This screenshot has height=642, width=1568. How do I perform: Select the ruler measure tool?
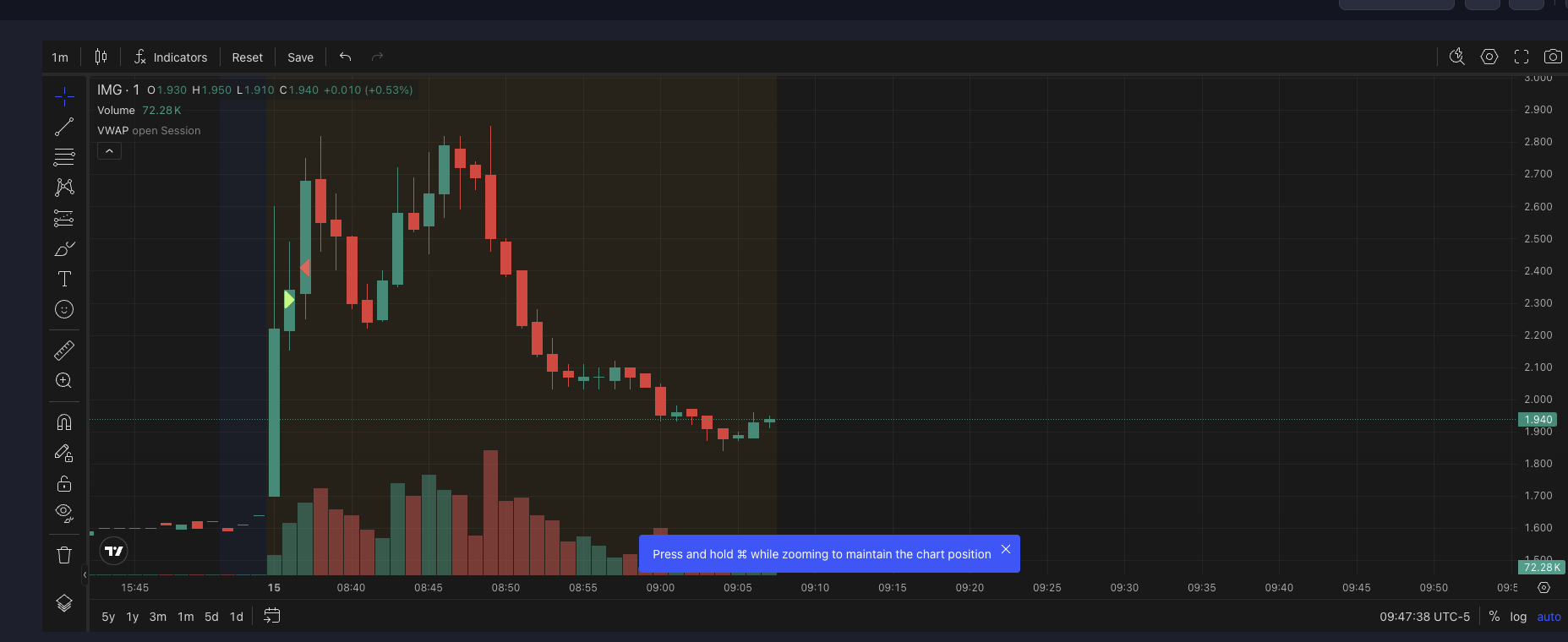click(x=64, y=350)
